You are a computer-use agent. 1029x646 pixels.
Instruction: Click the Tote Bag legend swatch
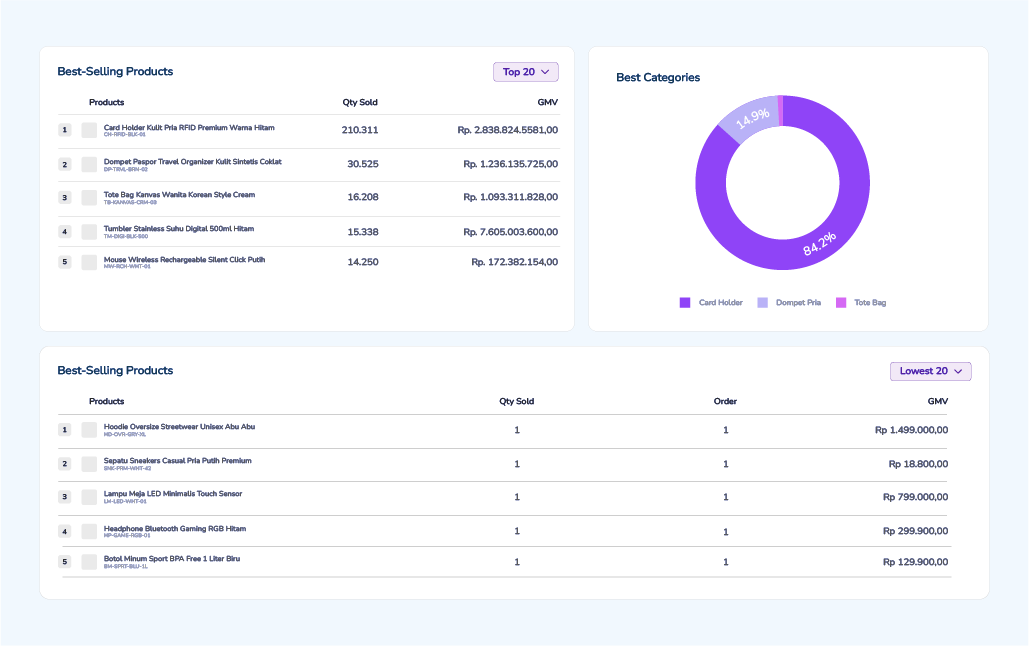[x=841, y=303]
